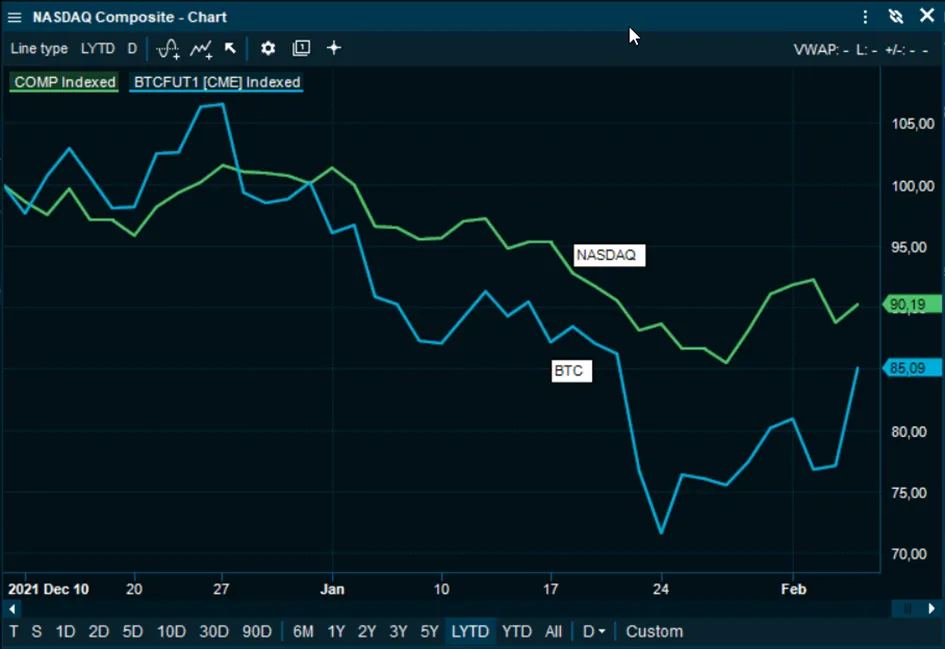The image size is (945, 649).
Task: Select the YTD range
Action: click(517, 632)
